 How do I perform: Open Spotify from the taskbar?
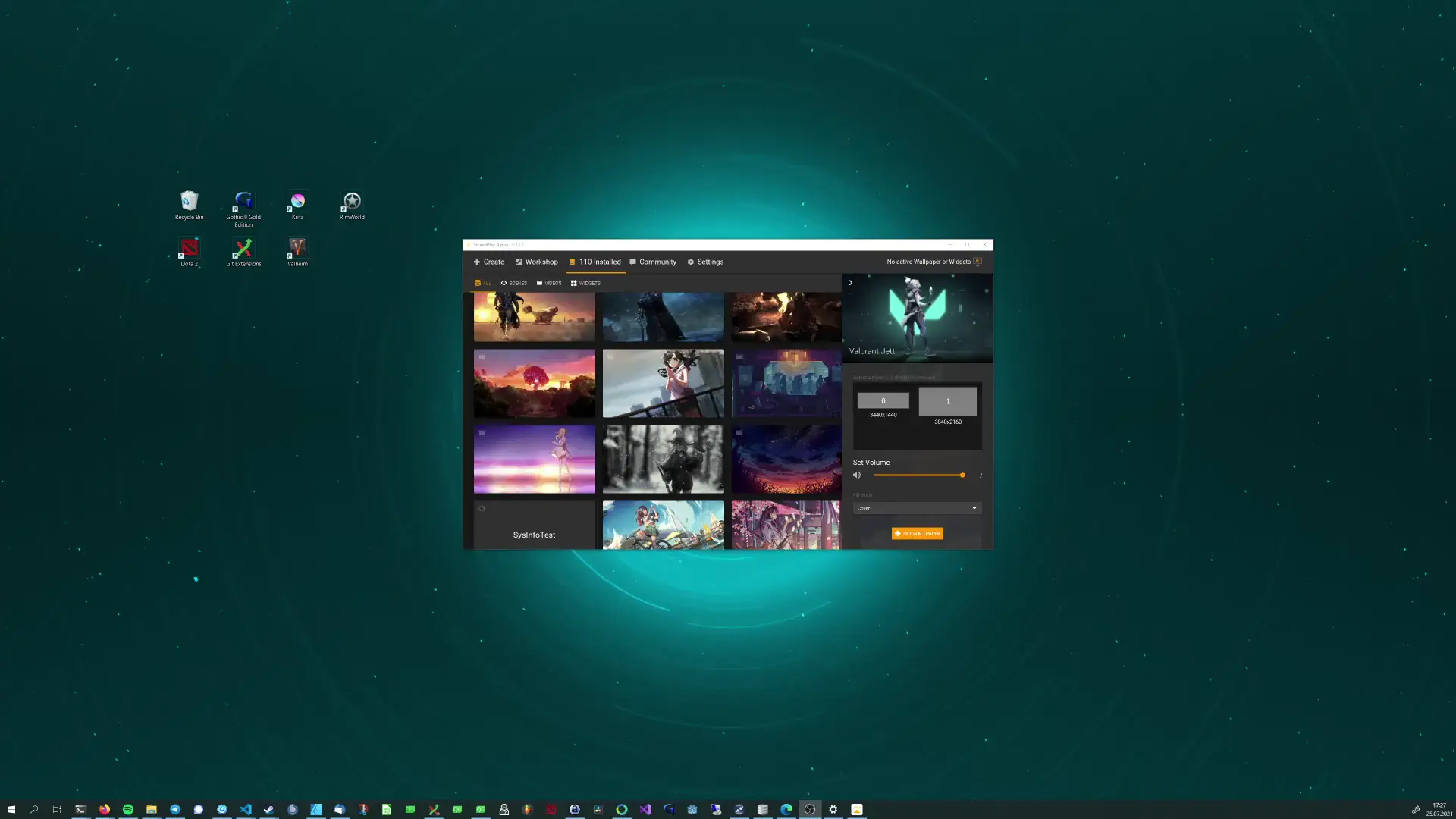click(x=128, y=809)
